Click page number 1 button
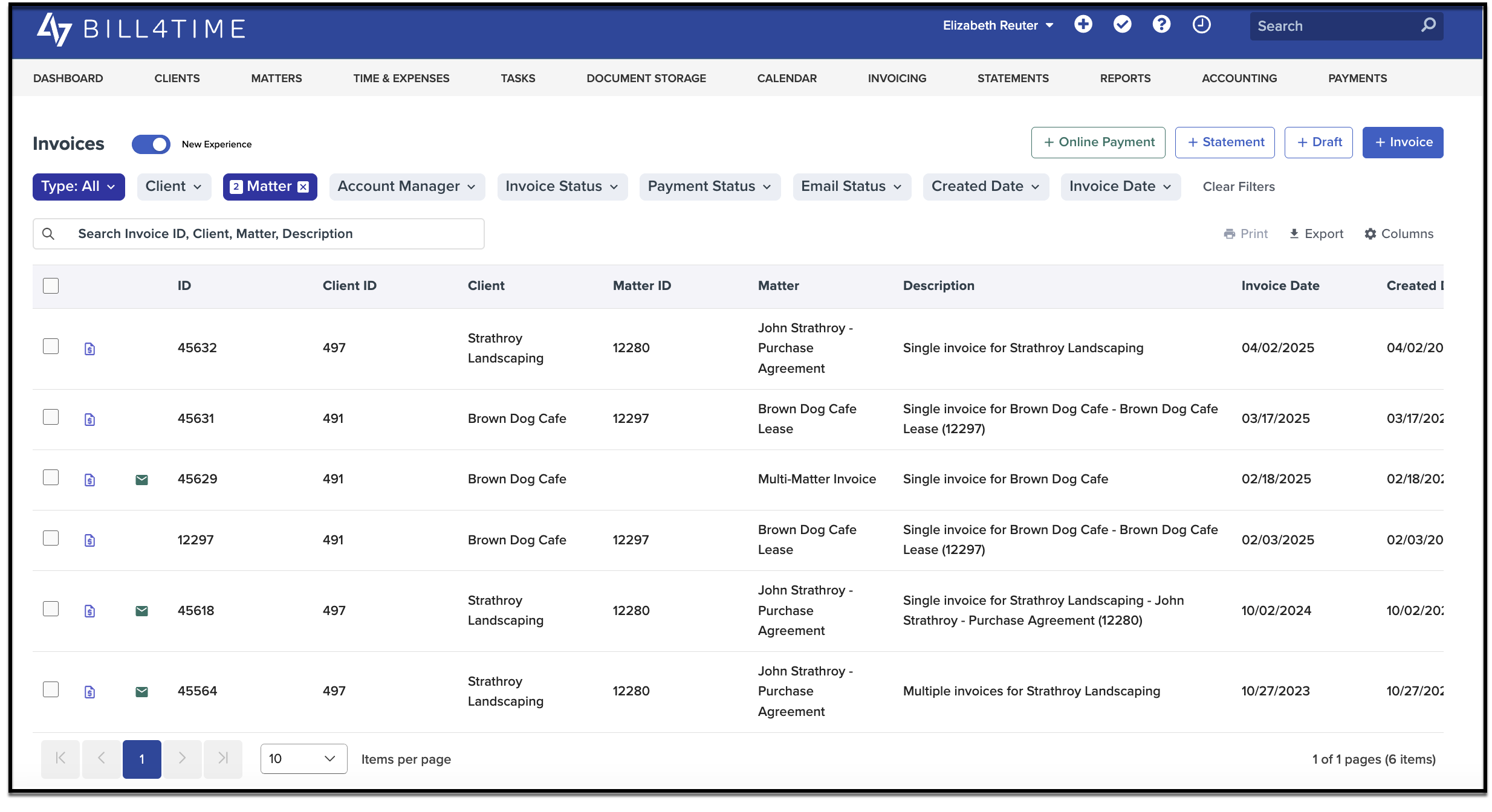 click(x=141, y=759)
